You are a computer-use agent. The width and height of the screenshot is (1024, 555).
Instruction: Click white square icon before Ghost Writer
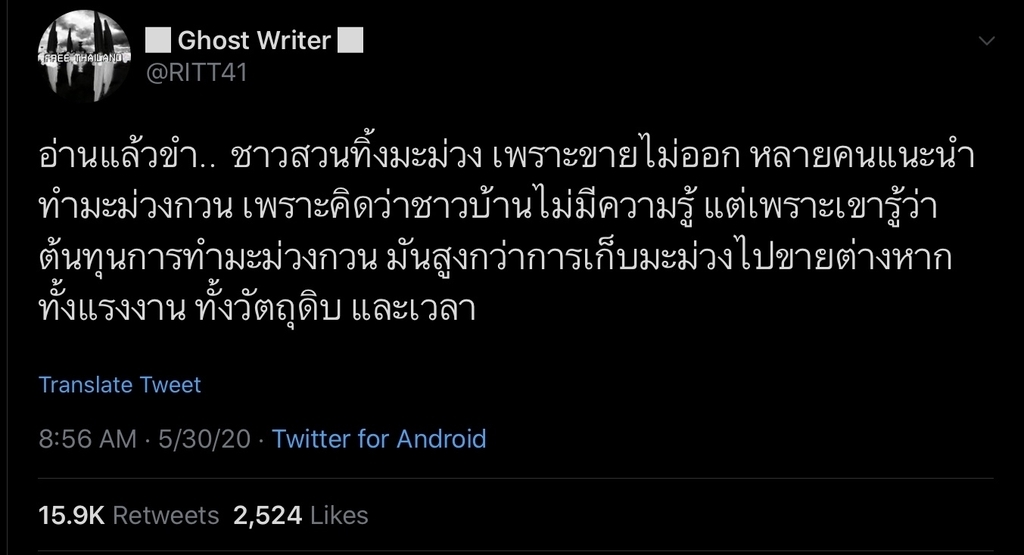click(158, 41)
